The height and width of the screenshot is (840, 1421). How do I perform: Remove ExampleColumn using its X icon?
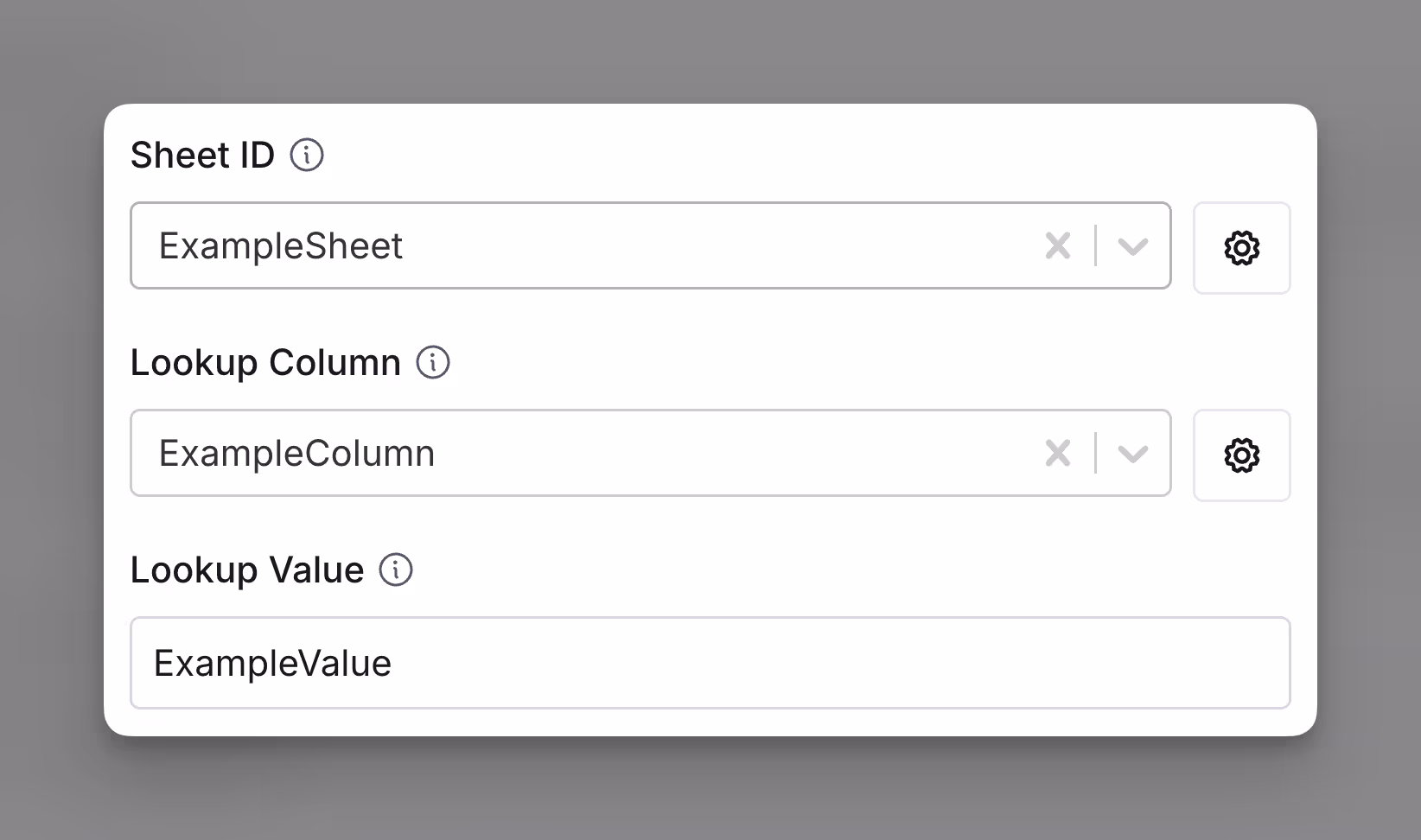(x=1058, y=454)
